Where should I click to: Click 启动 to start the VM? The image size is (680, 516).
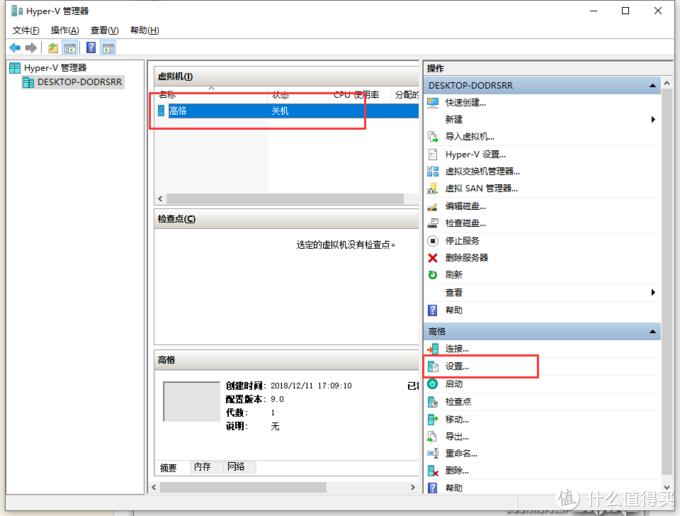point(454,384)
